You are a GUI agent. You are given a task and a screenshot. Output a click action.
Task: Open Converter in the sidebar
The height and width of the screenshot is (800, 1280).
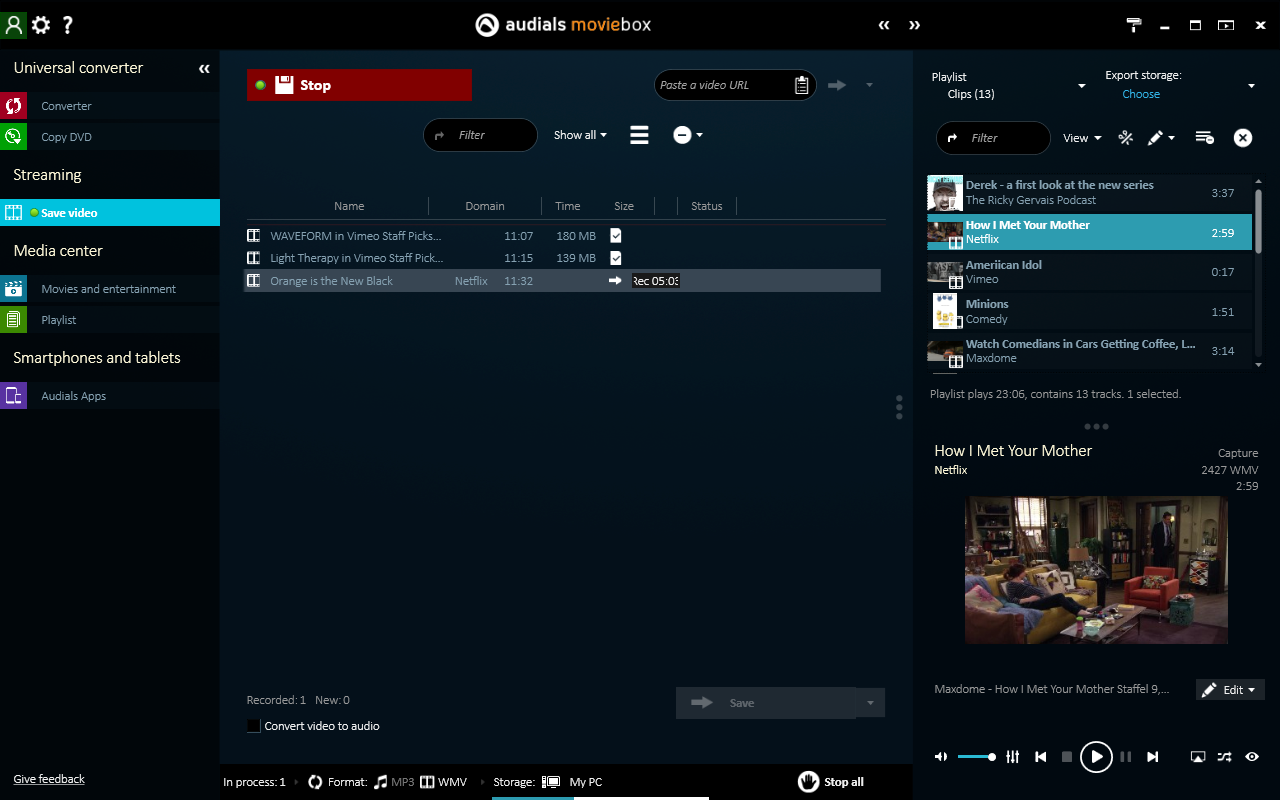(x=66, y=106)
